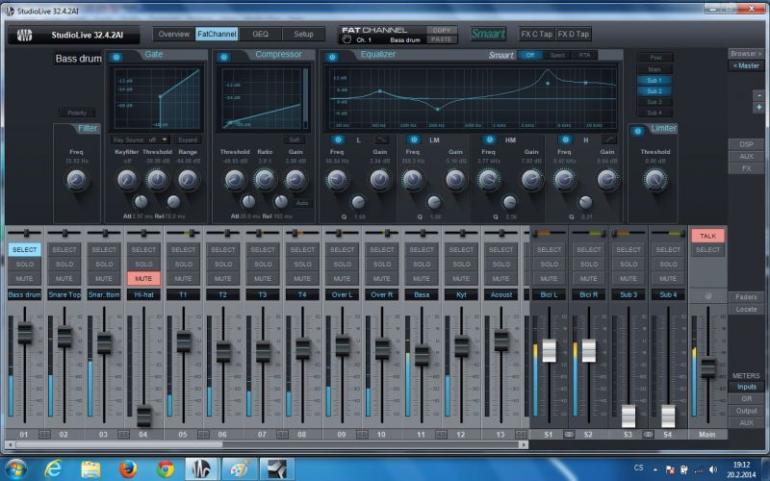Image resolution: width=770 pixels, height=481 pixels.
Task: Click the link icon between channels 01 and 02
Action: click(45, 435)
